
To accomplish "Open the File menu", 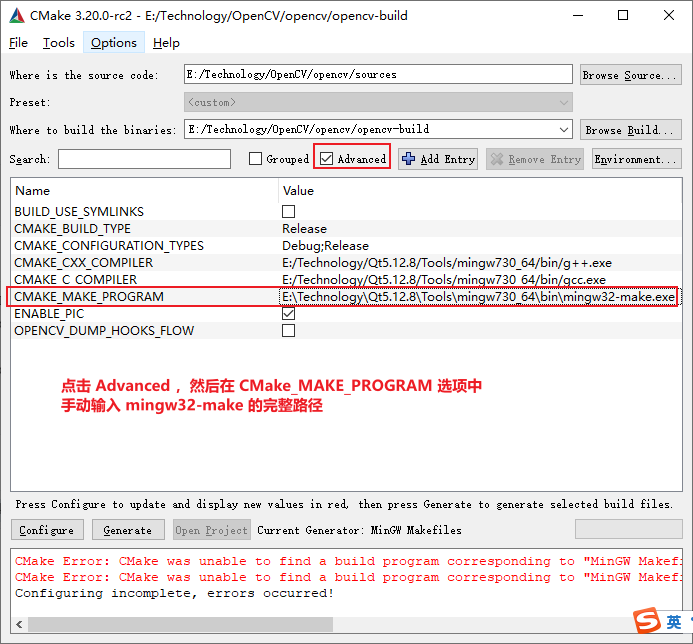I will coord(18,43).
